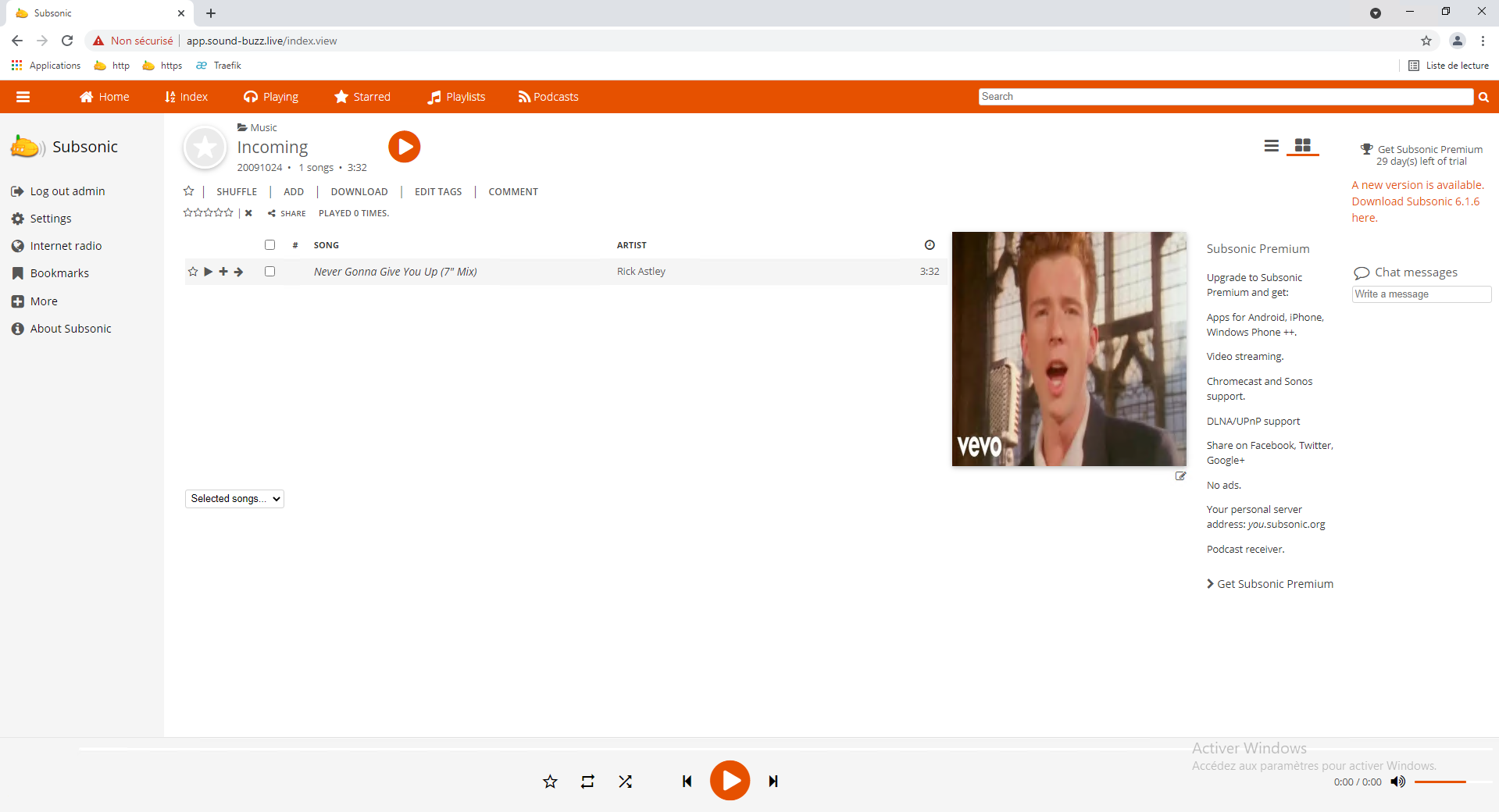Reload the page in browser
1499x812 pixels.
67,41
